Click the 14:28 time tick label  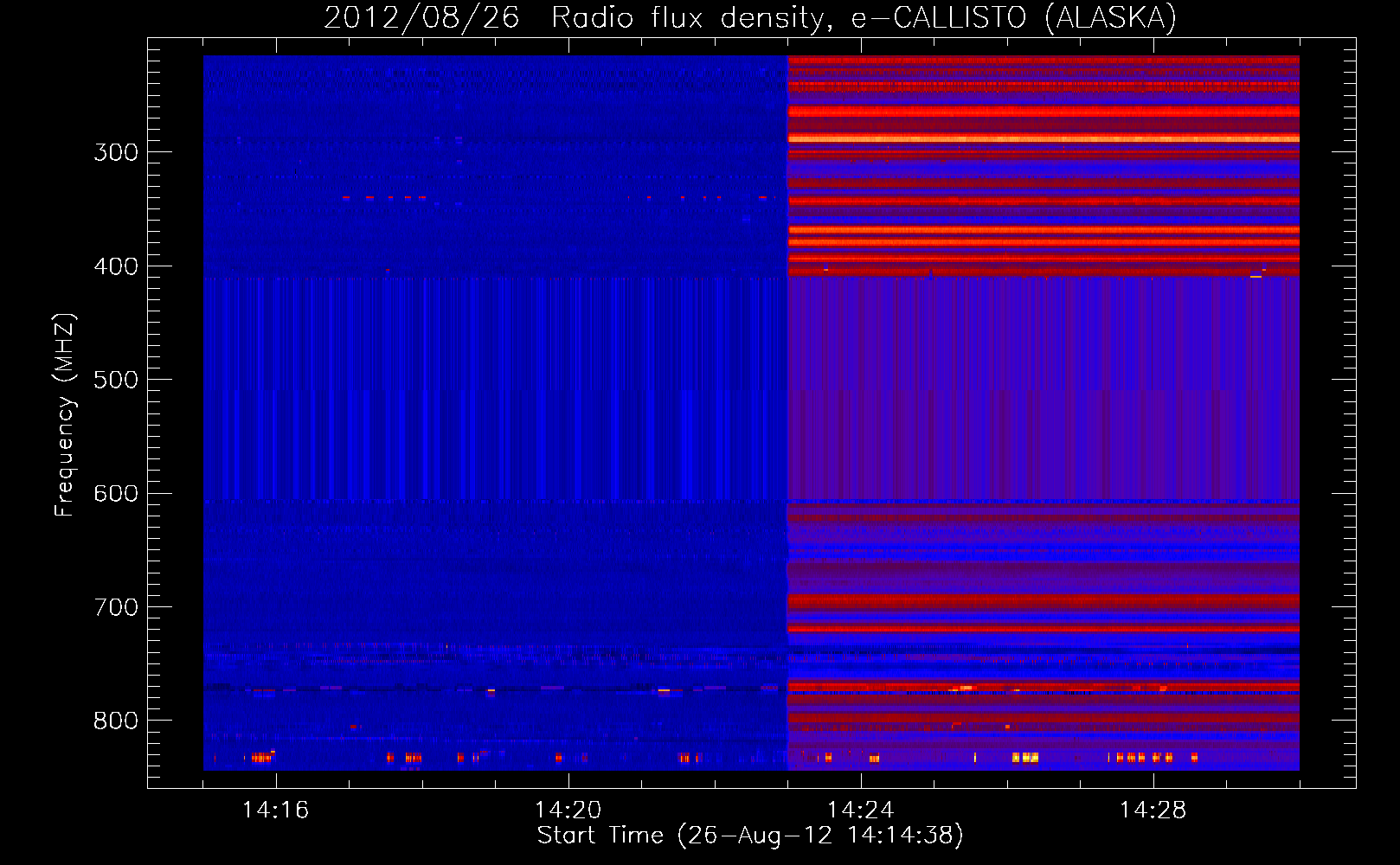(1153, 810)
